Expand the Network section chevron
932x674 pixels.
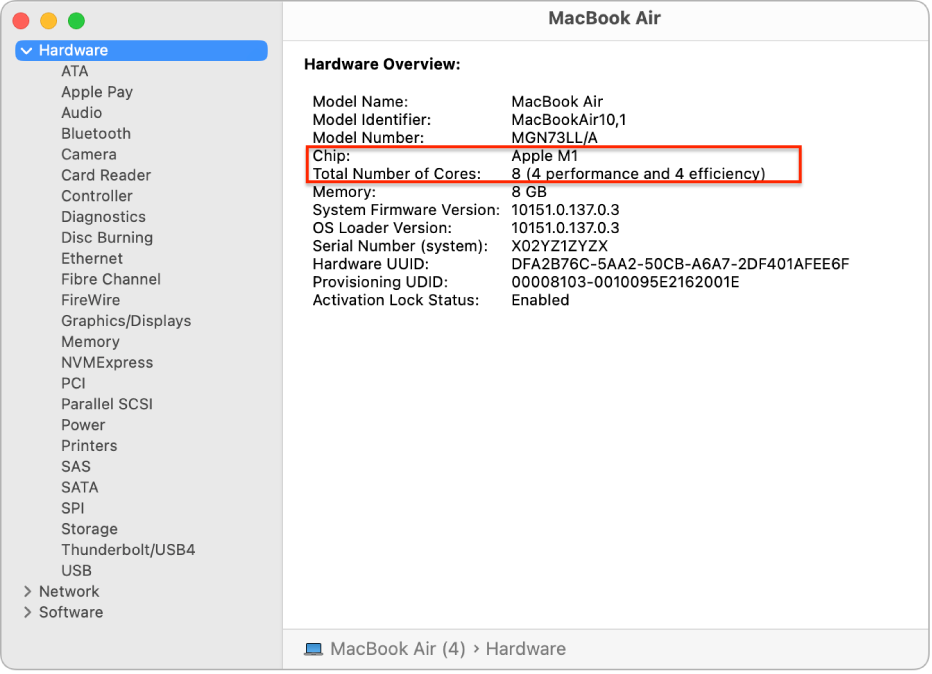click(27, 591)
